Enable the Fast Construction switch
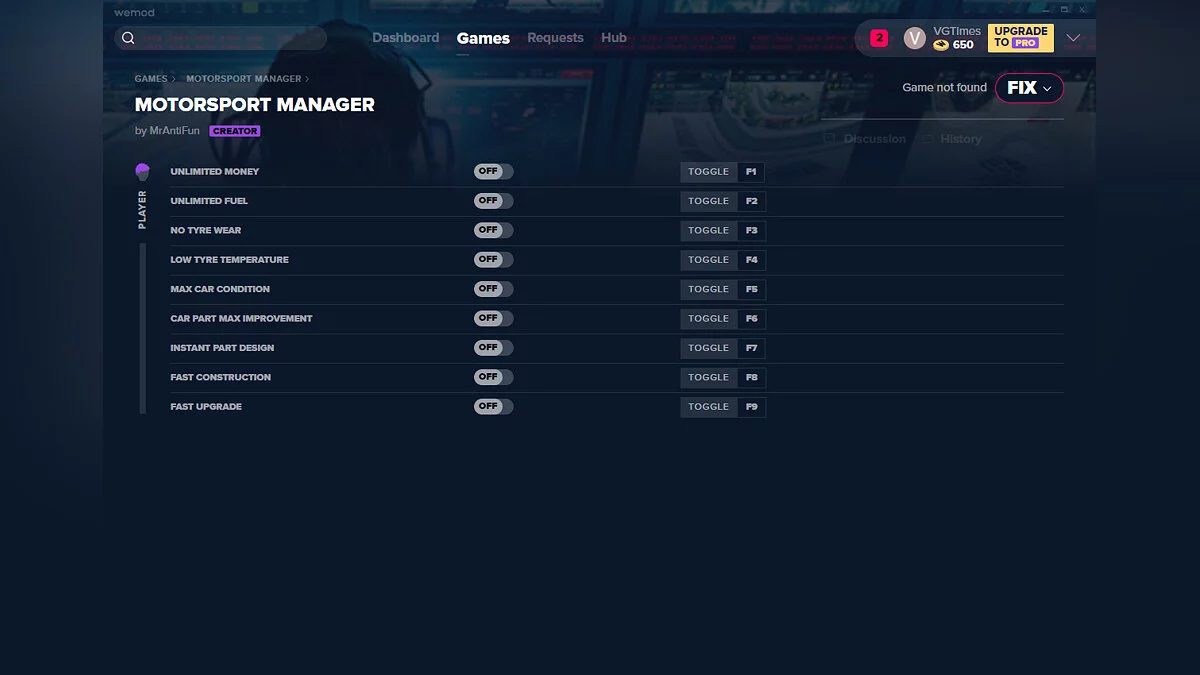 [493, 377]
